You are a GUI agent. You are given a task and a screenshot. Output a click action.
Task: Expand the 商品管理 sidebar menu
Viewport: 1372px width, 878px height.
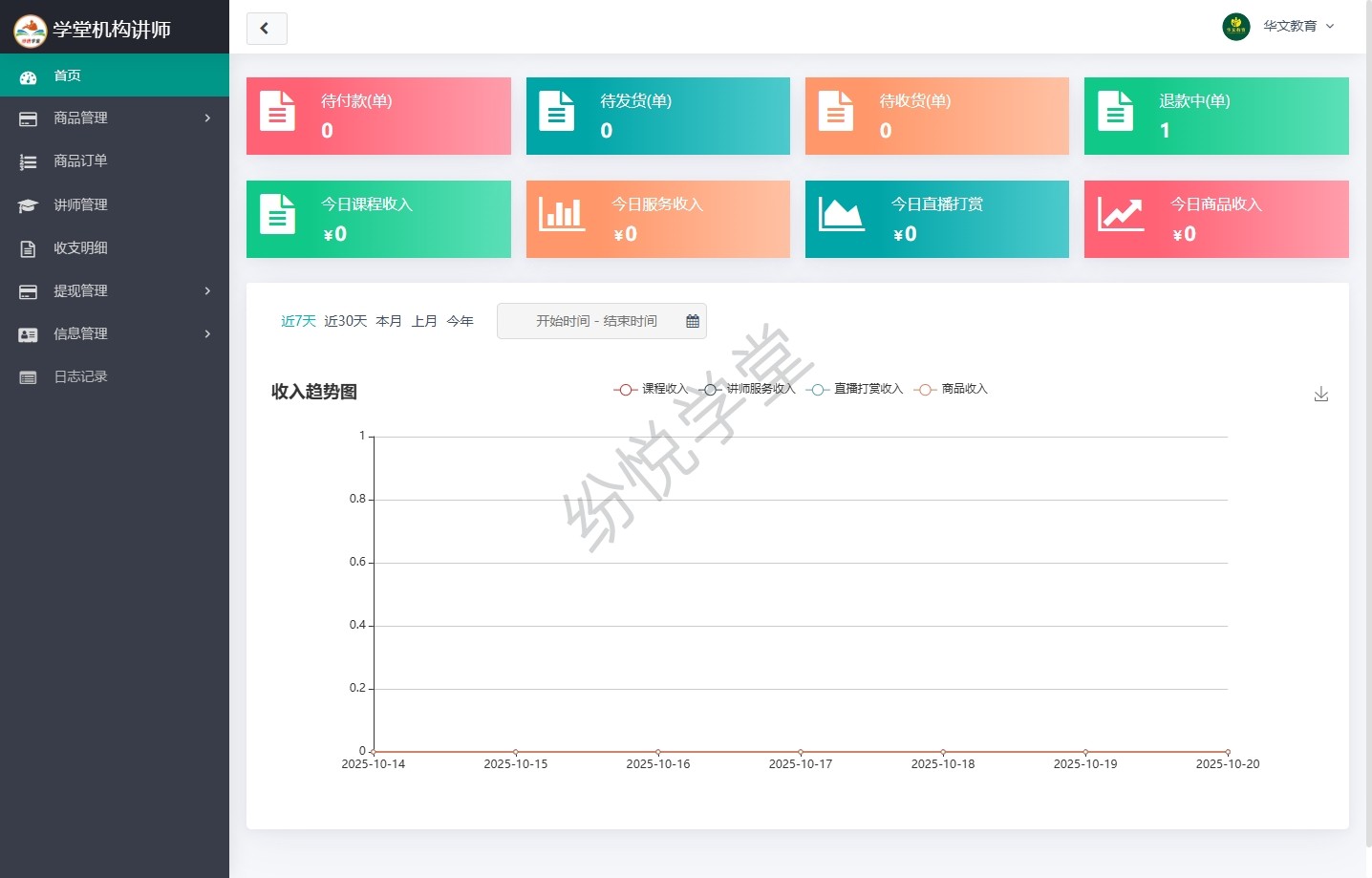[x=115, y=118]
